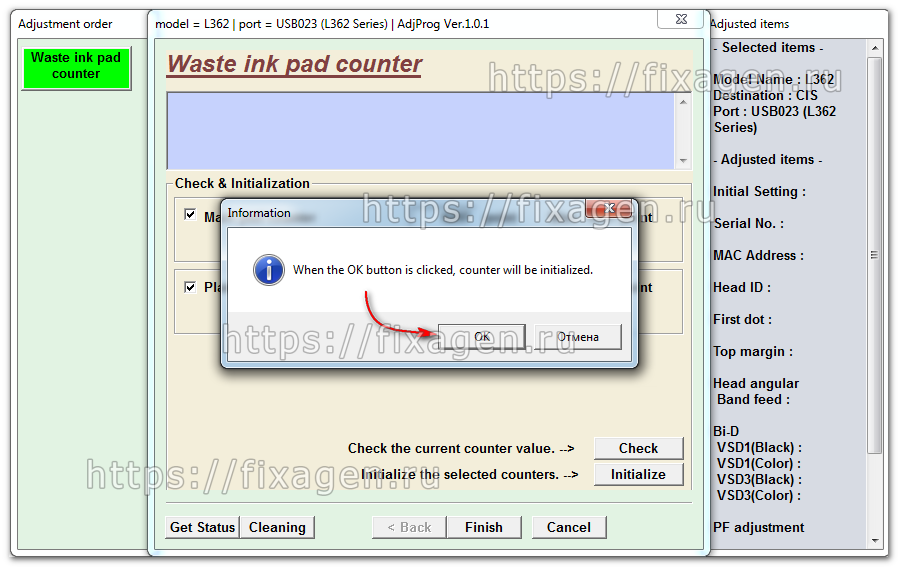Click the blue information icon in dialog
This screenshot has height=567, width=898.
[268, 269]
